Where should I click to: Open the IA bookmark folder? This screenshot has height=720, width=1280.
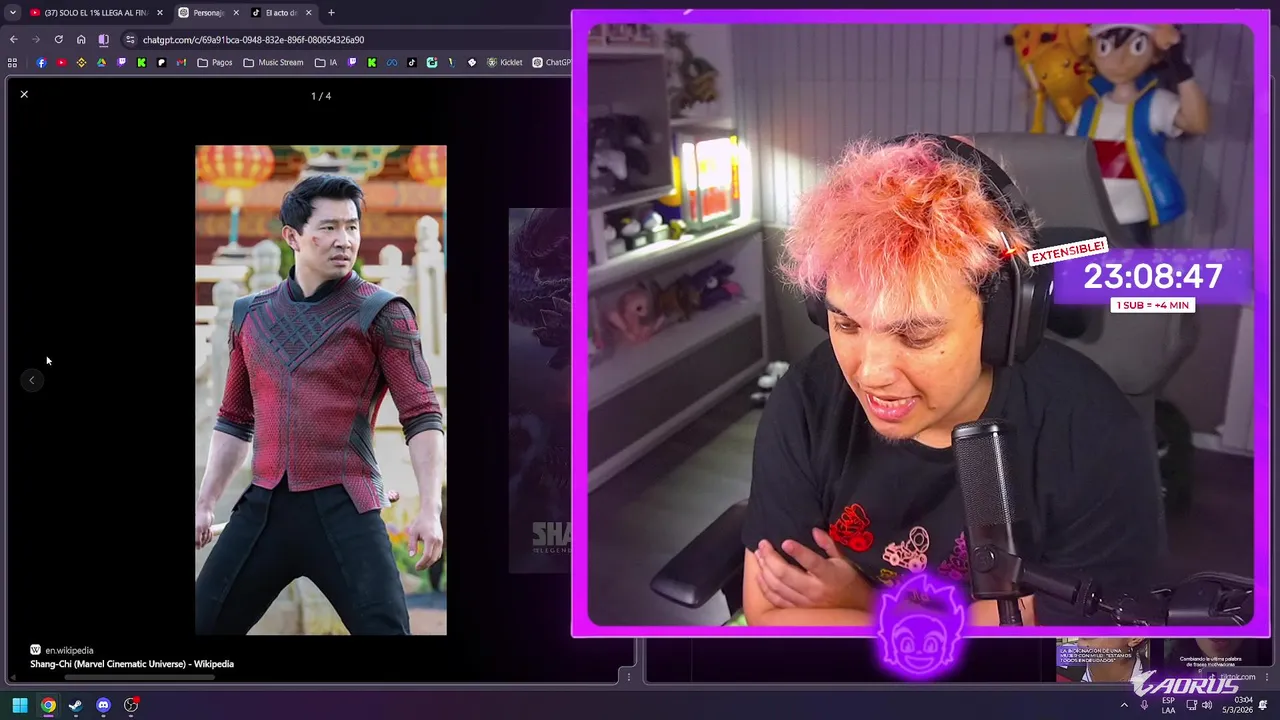point(326,62)
